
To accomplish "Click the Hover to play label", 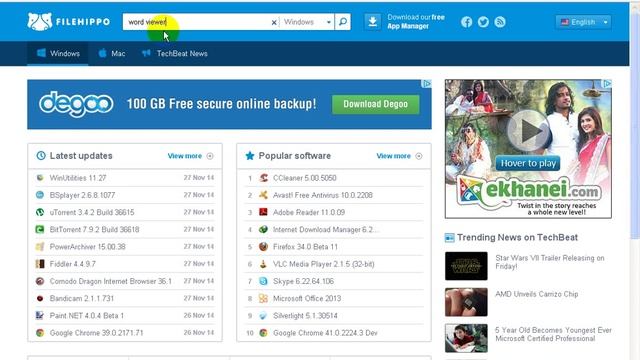I will point(528,163).
